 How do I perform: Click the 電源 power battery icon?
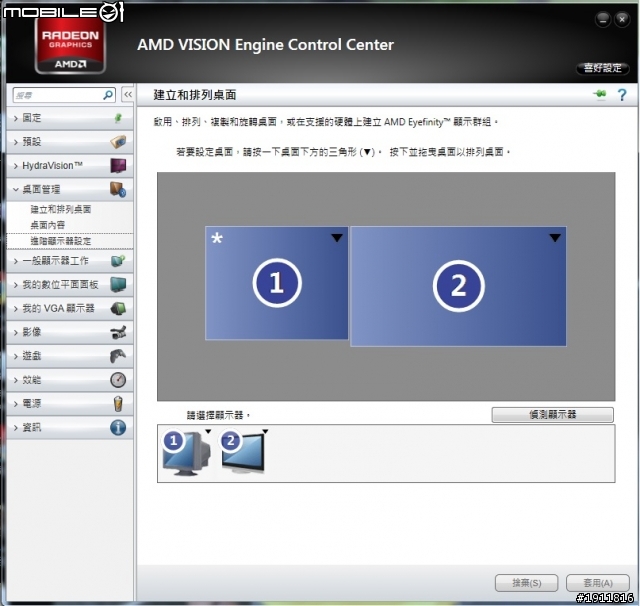[118, 404]
